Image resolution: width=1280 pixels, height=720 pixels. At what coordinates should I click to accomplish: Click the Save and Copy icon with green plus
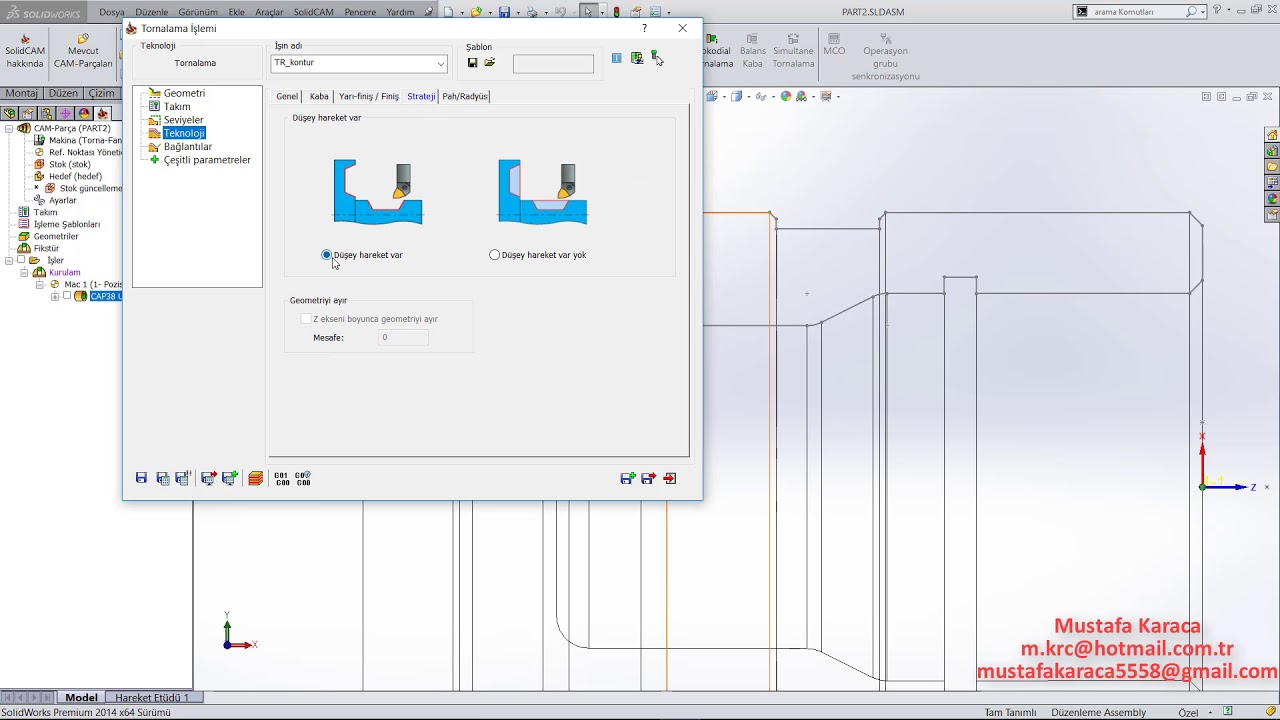coord(628,479)
